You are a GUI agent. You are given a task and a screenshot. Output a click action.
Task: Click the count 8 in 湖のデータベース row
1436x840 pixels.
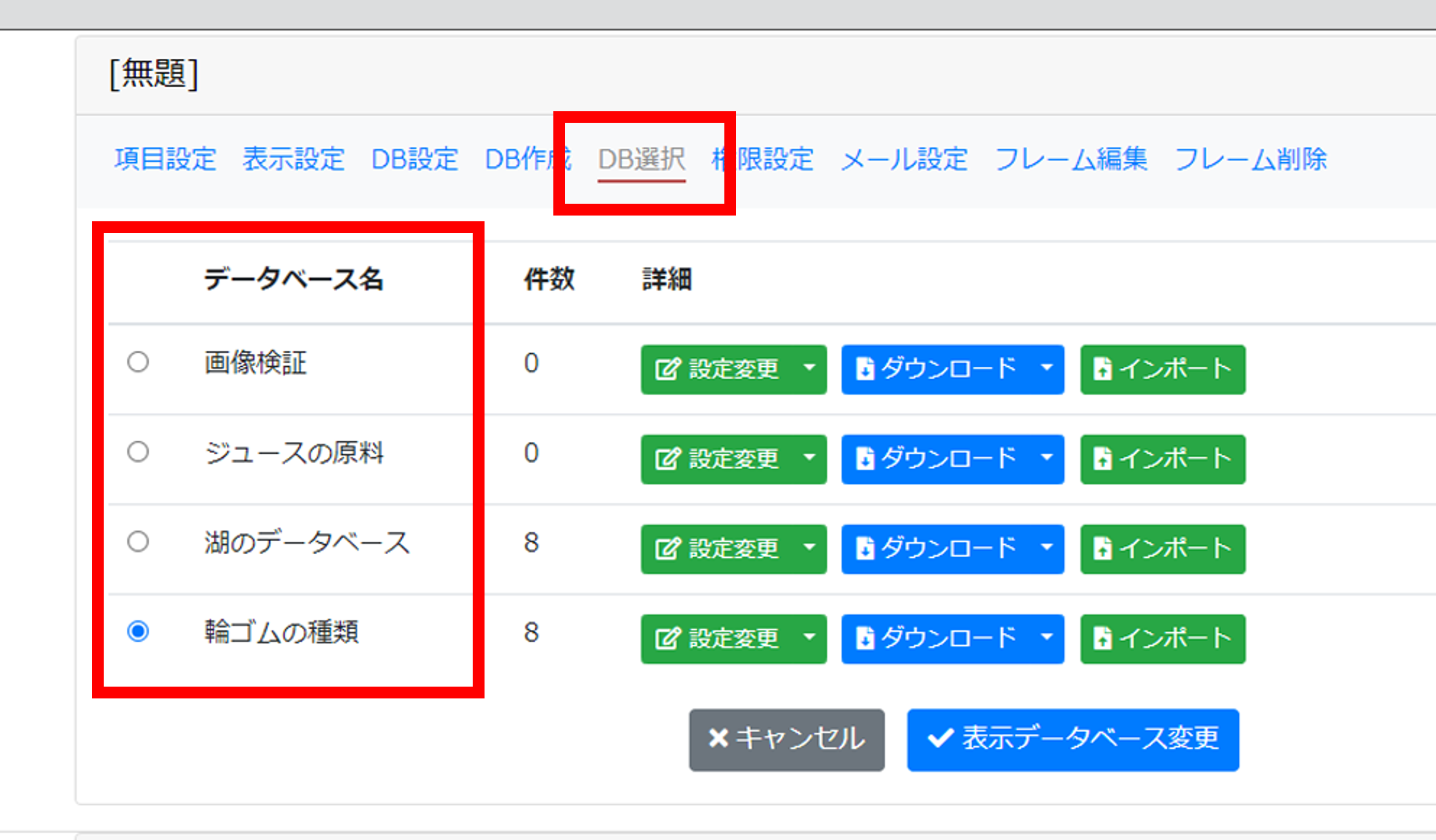pyautogui.click(x=532, y=542)
